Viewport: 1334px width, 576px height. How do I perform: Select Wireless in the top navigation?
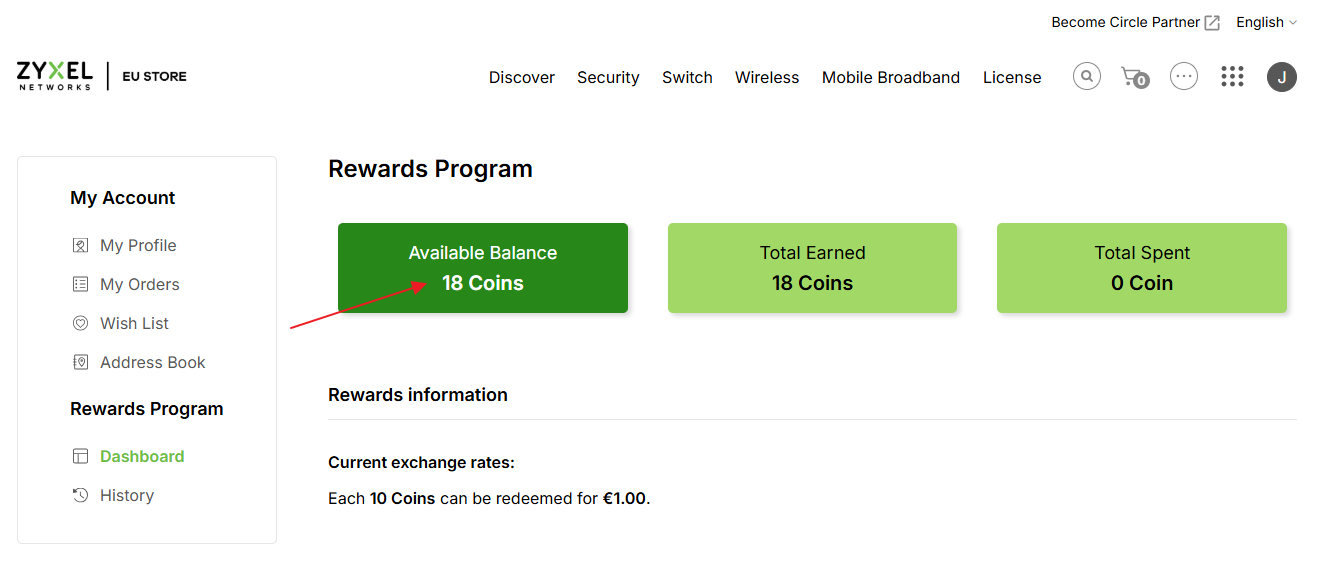tap(767, 77)
